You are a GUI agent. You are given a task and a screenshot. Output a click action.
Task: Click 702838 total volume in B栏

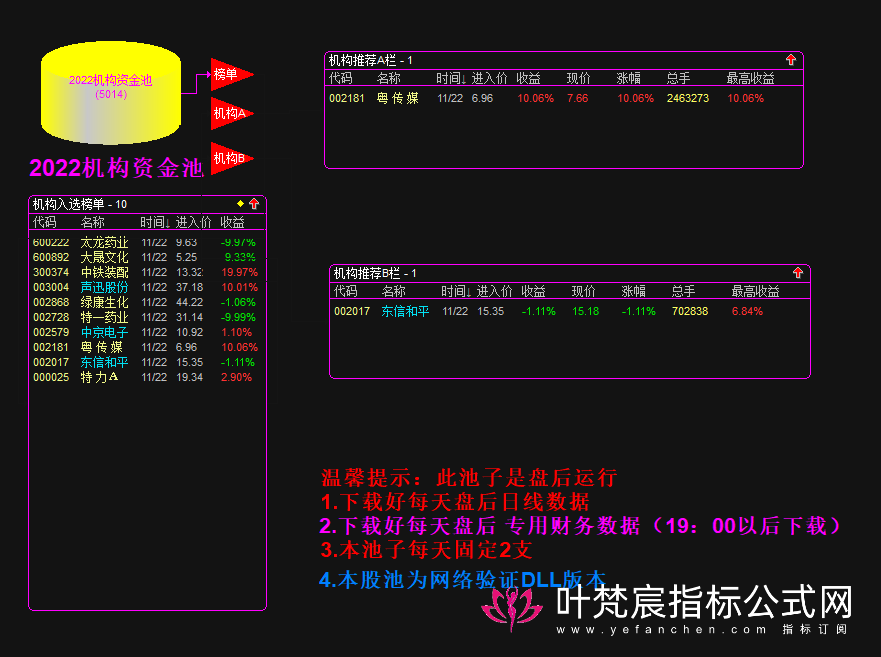[x=690, y=311]
